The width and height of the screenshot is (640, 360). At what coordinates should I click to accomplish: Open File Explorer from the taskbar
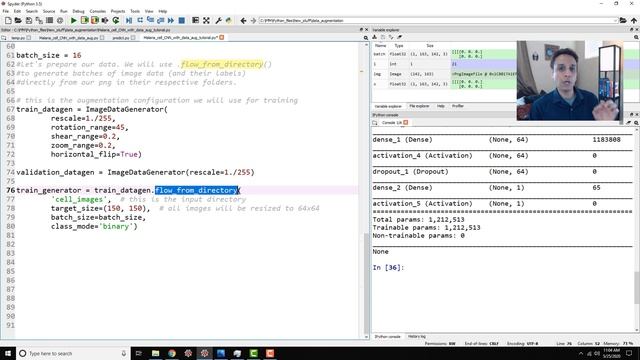pos(156,353)
